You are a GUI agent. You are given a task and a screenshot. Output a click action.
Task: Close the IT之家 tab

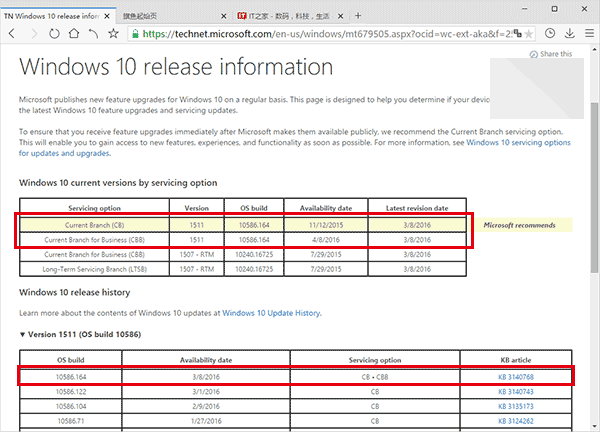pyautogui.click(x=340, y=16)
